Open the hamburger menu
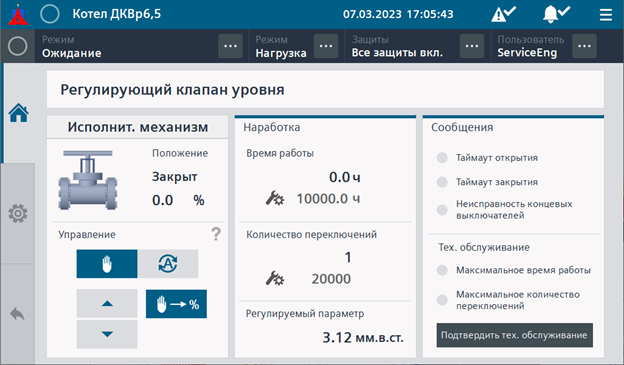This screenshot has height=365, width=624. tap(606, 15)
